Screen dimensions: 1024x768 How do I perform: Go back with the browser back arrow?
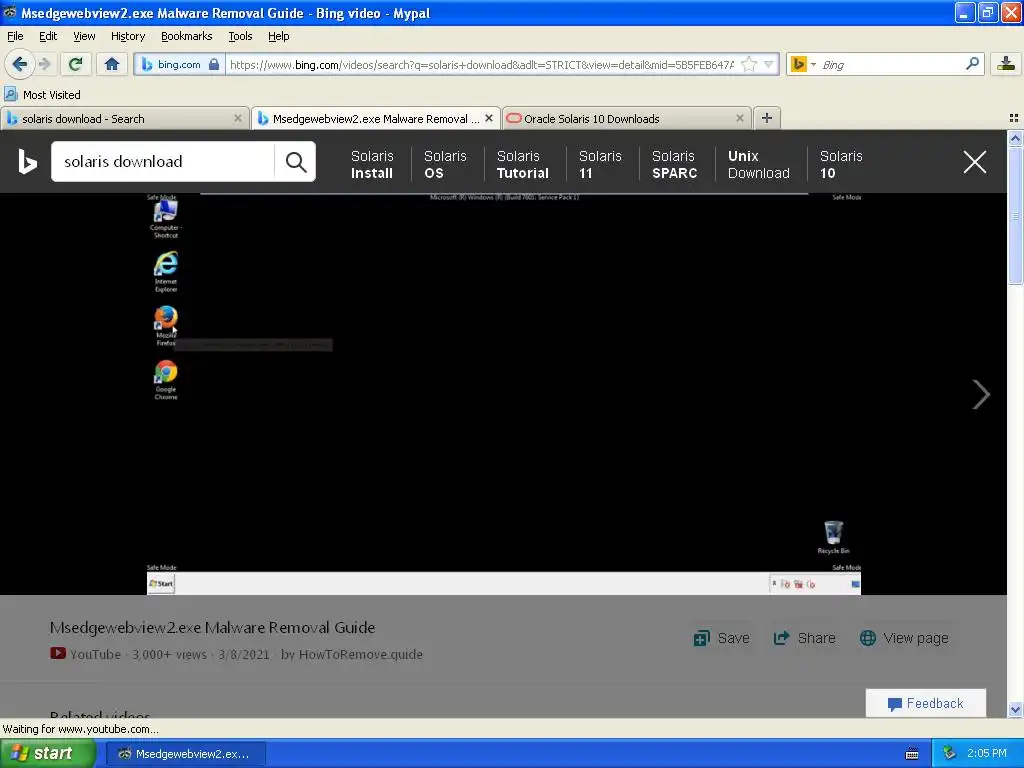coord(19,64)
